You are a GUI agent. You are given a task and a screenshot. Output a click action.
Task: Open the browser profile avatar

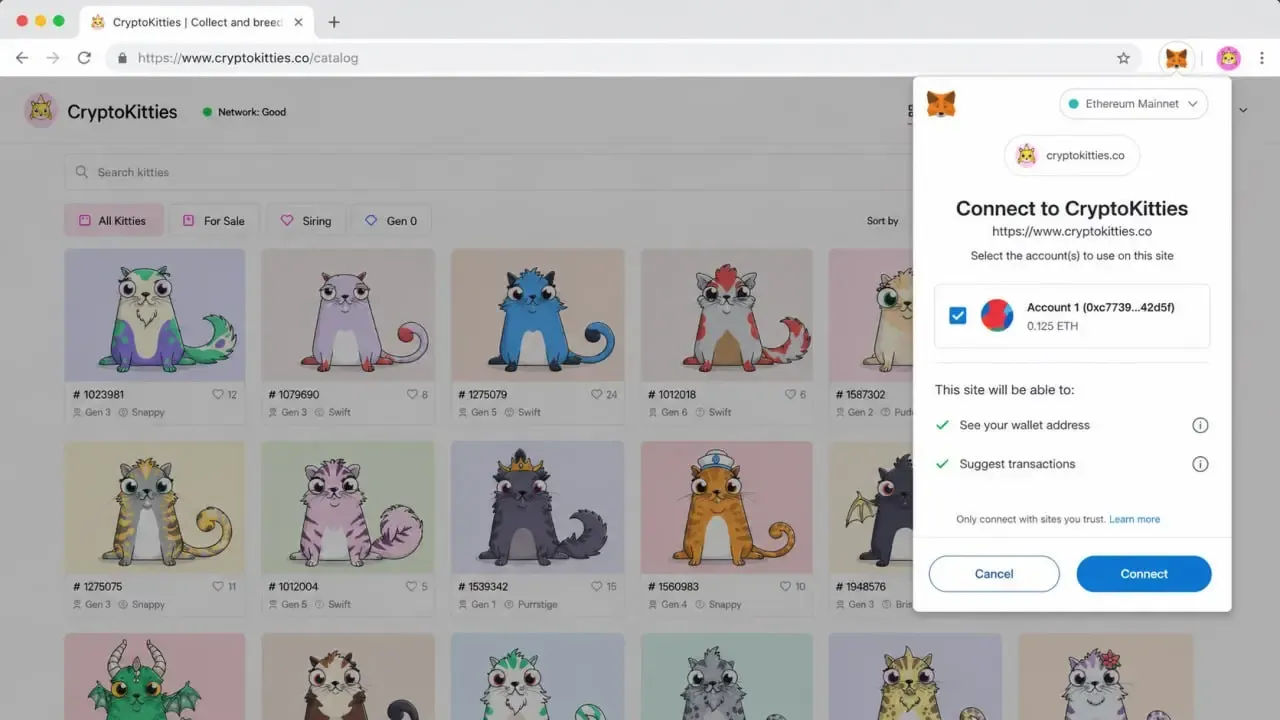click(x=1228, y=58)
